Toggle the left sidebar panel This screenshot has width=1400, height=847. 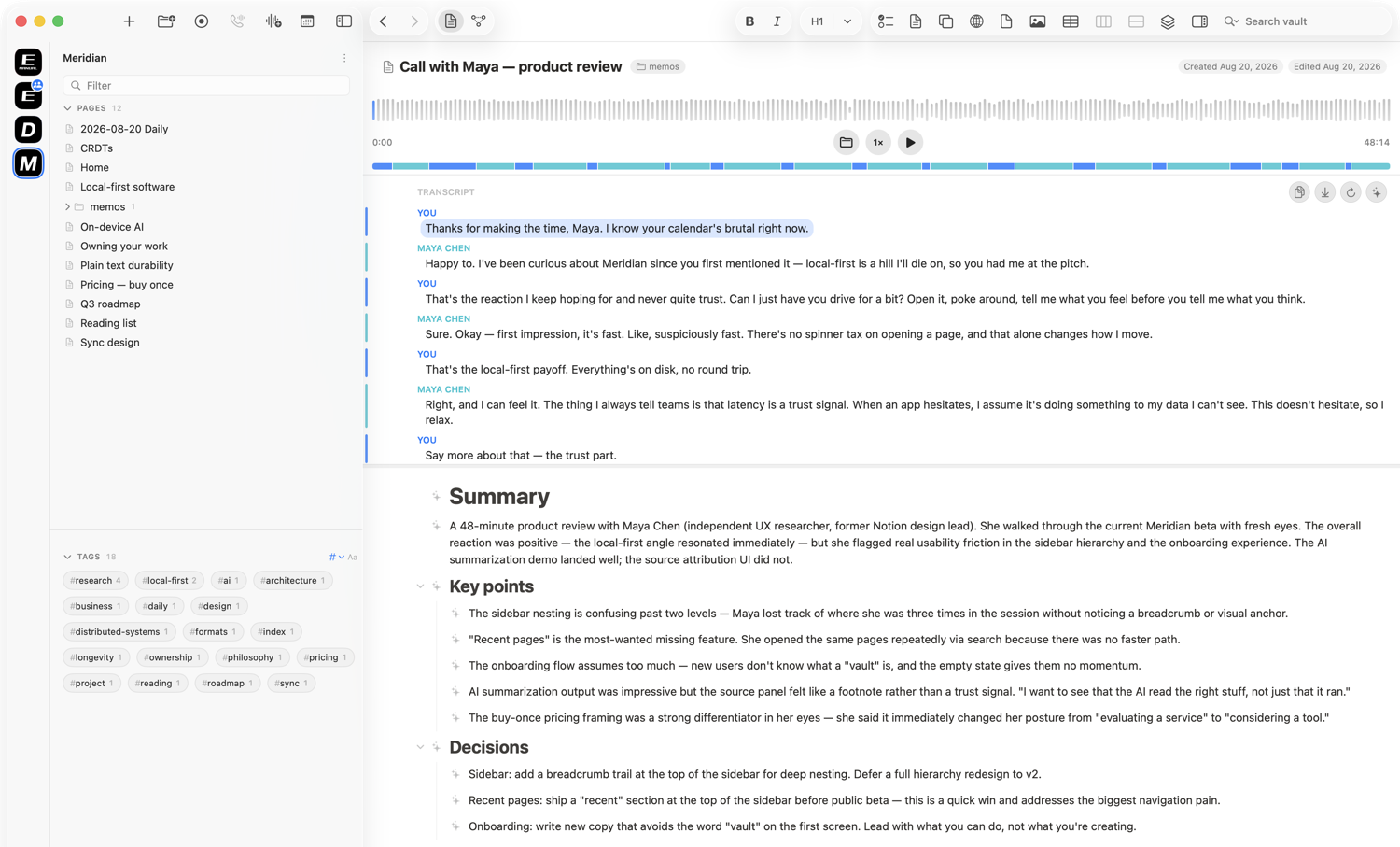pyautogui.click(x=343, y=21)
